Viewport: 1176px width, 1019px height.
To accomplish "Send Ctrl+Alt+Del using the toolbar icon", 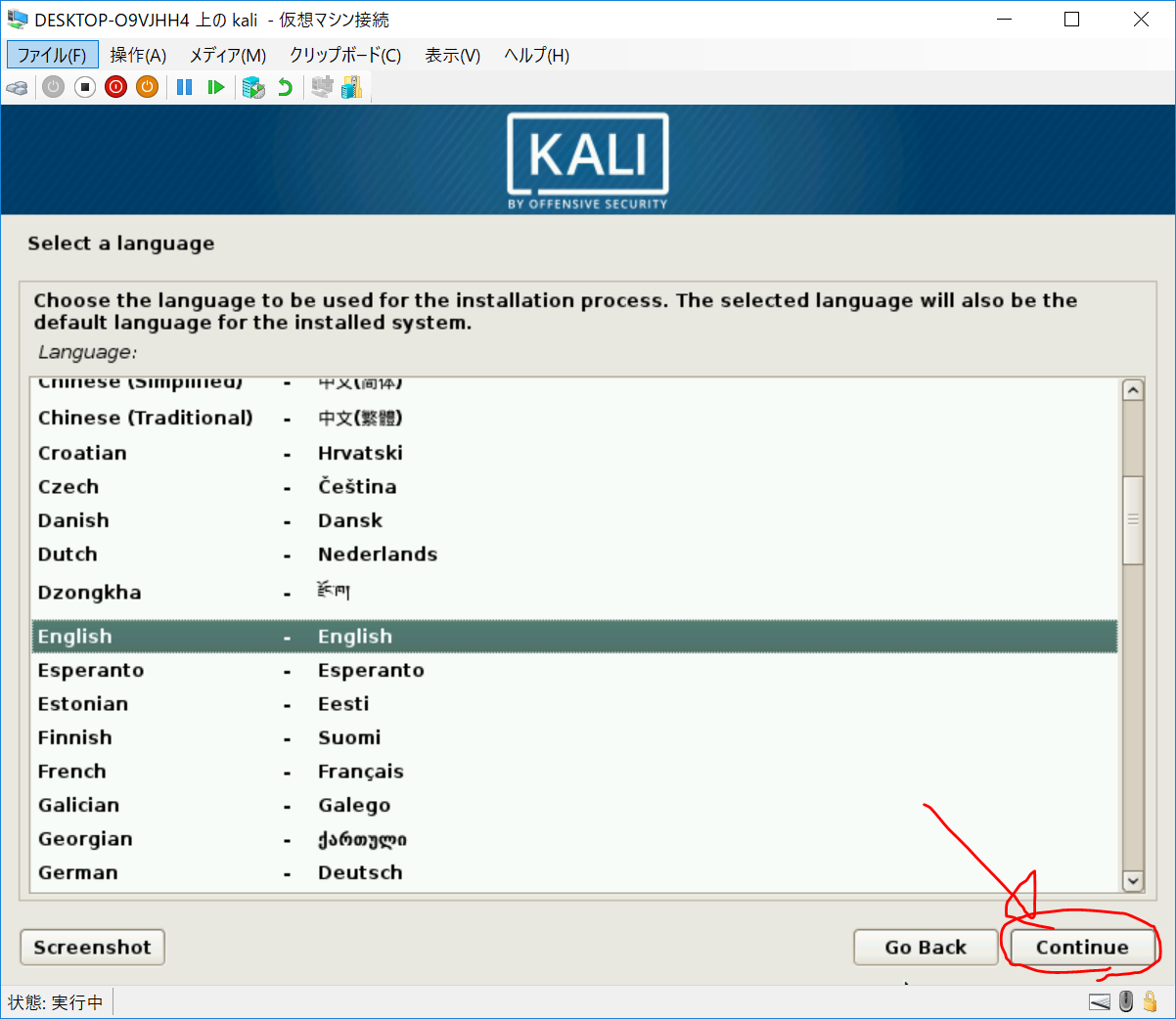I will pyautogui.click(x=17, y=88).
